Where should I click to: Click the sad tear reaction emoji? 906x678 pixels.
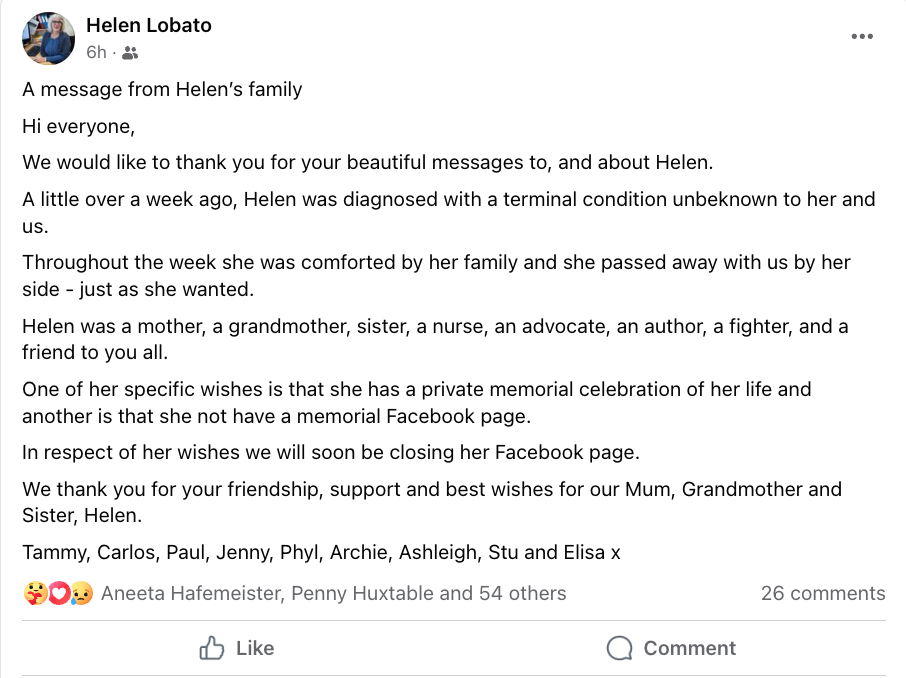(81, 594)
